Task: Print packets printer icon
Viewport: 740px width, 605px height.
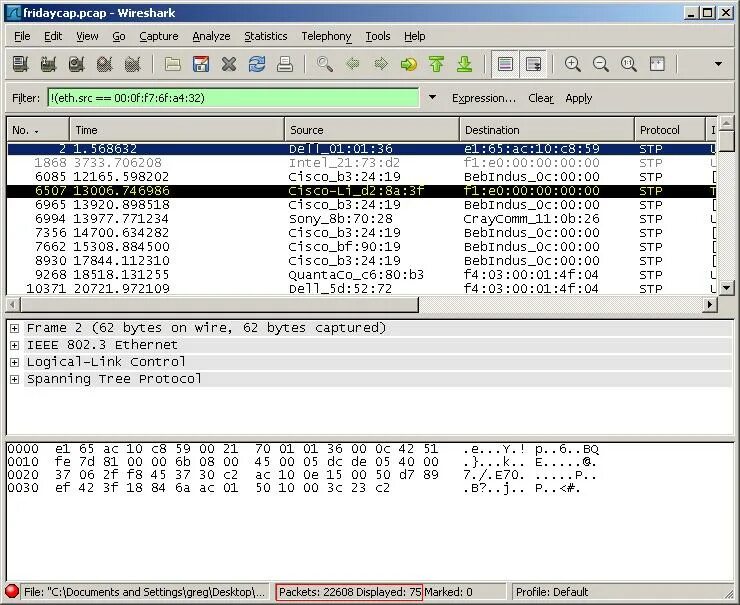Action: coord(285,64)
